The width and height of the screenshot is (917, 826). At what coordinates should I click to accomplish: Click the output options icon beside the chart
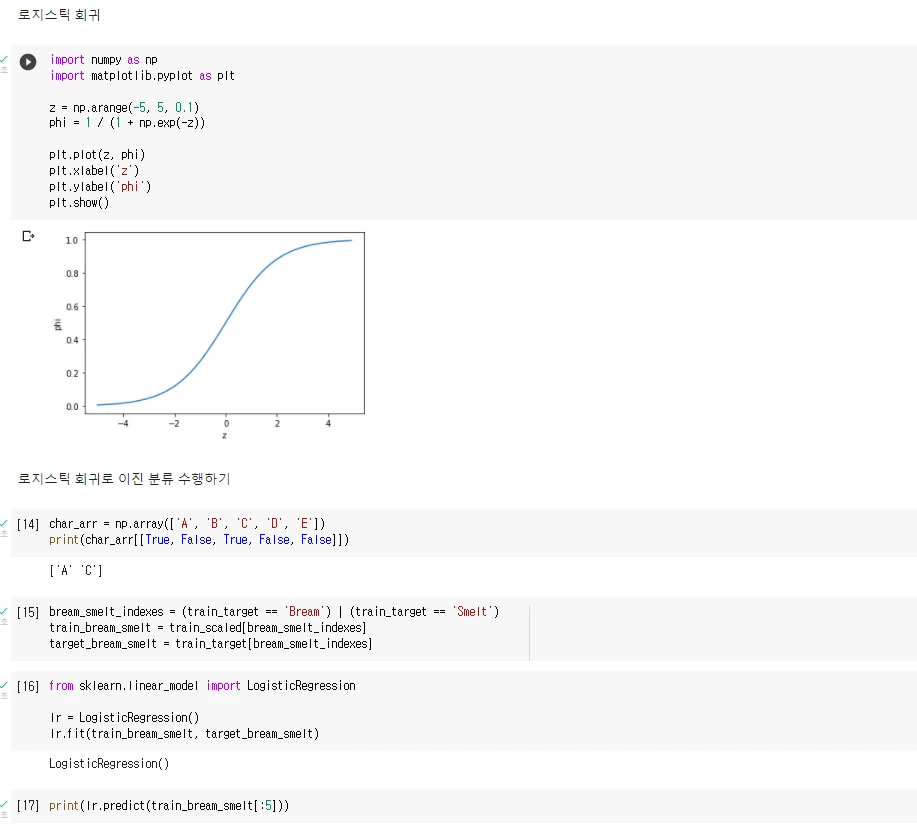pos(28,236)
